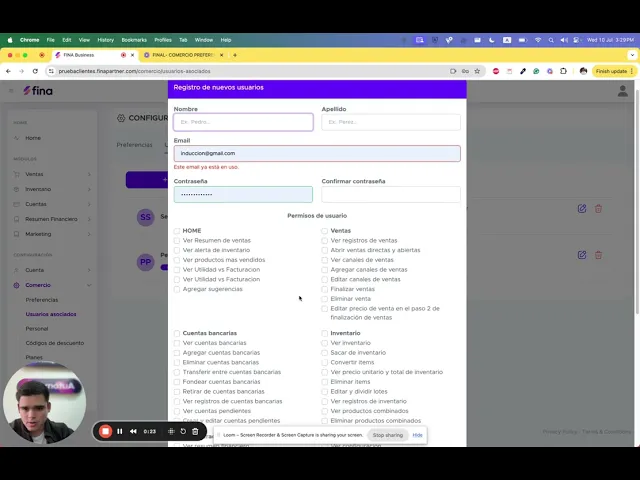The width and height of the screenshot is (640, 480).
Task: Click the browser back arrow
Action: tap(9, 71)
